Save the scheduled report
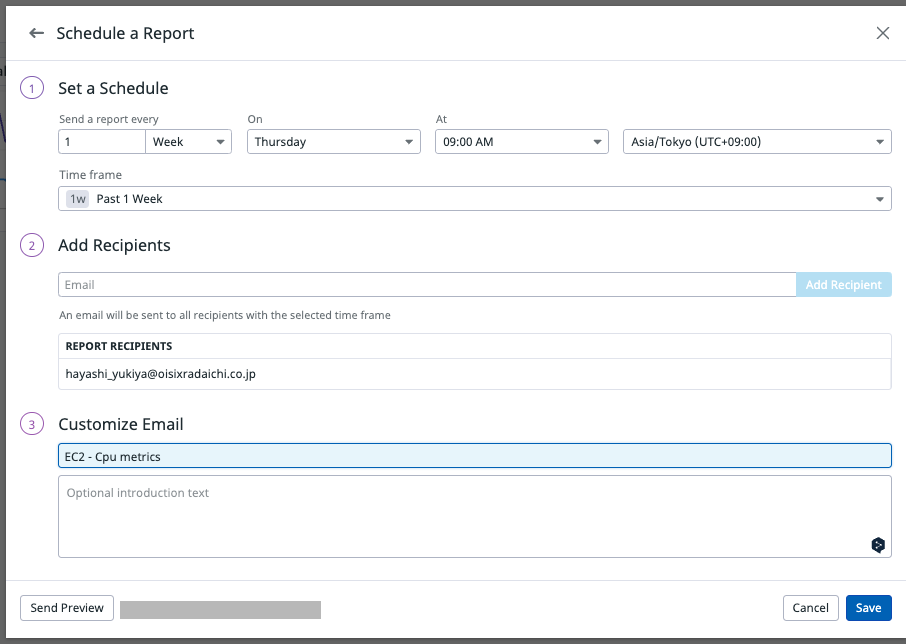 click(x=868, y=608)
